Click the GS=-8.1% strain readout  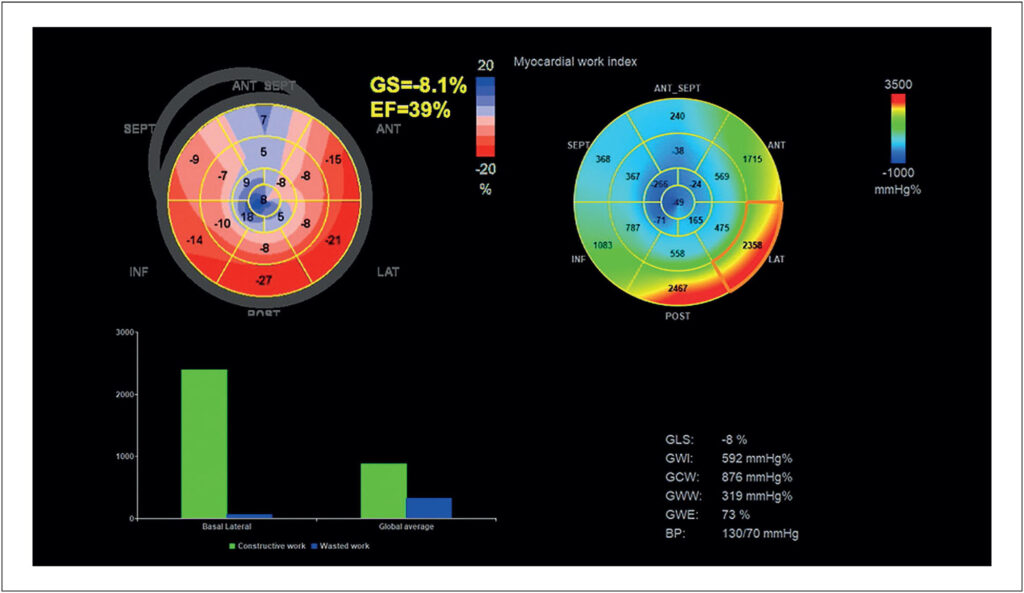(x=419, y=85)
